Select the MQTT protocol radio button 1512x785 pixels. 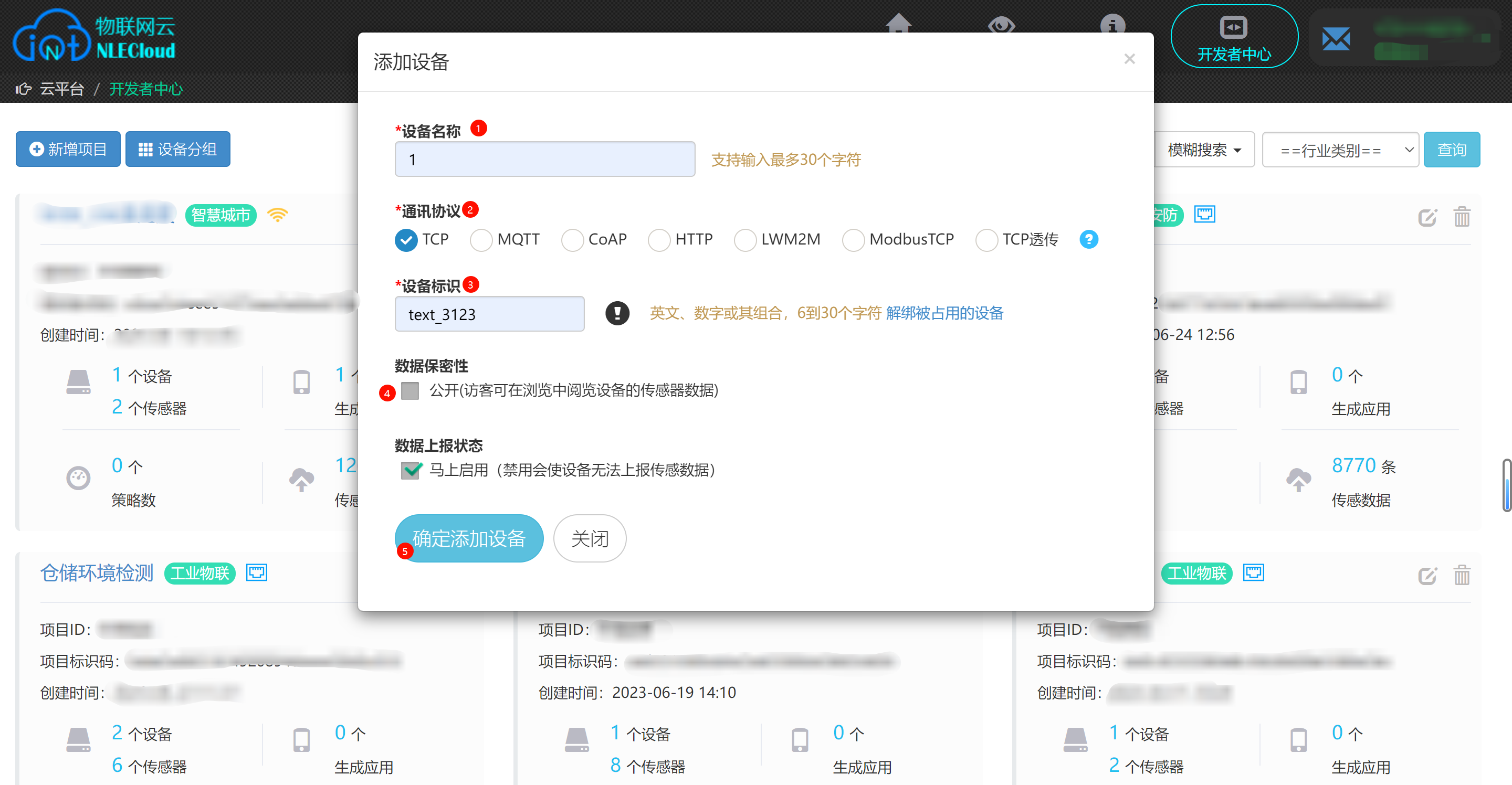pos(481,240)
